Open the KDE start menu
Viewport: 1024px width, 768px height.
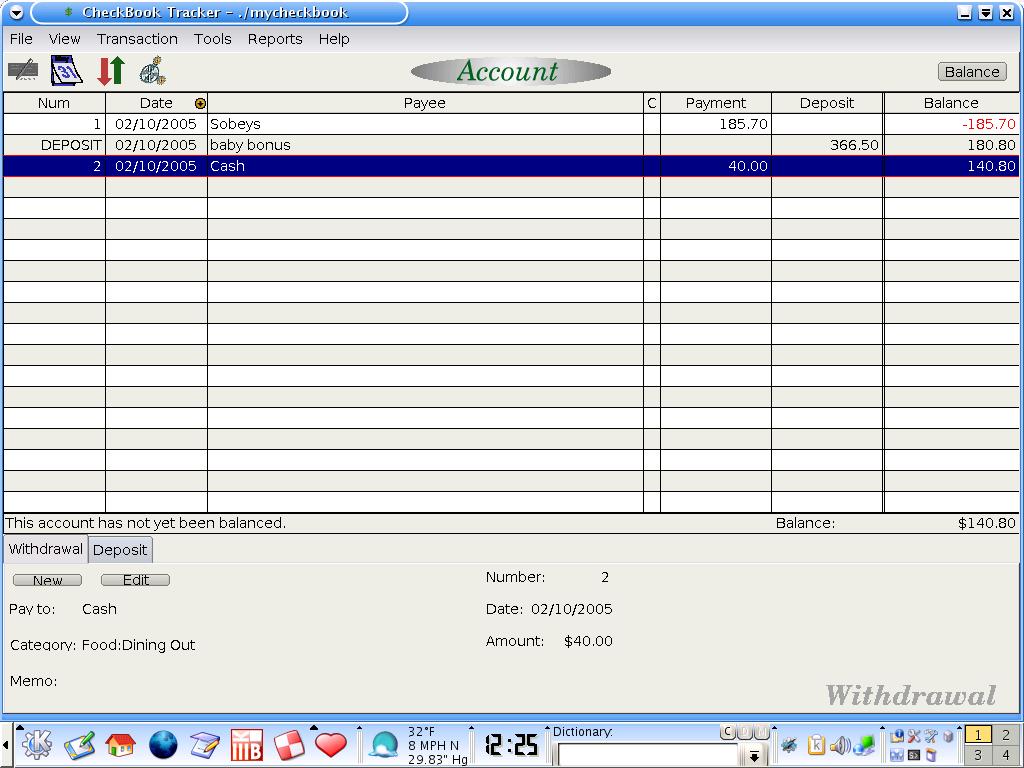(x=37, y=745)
